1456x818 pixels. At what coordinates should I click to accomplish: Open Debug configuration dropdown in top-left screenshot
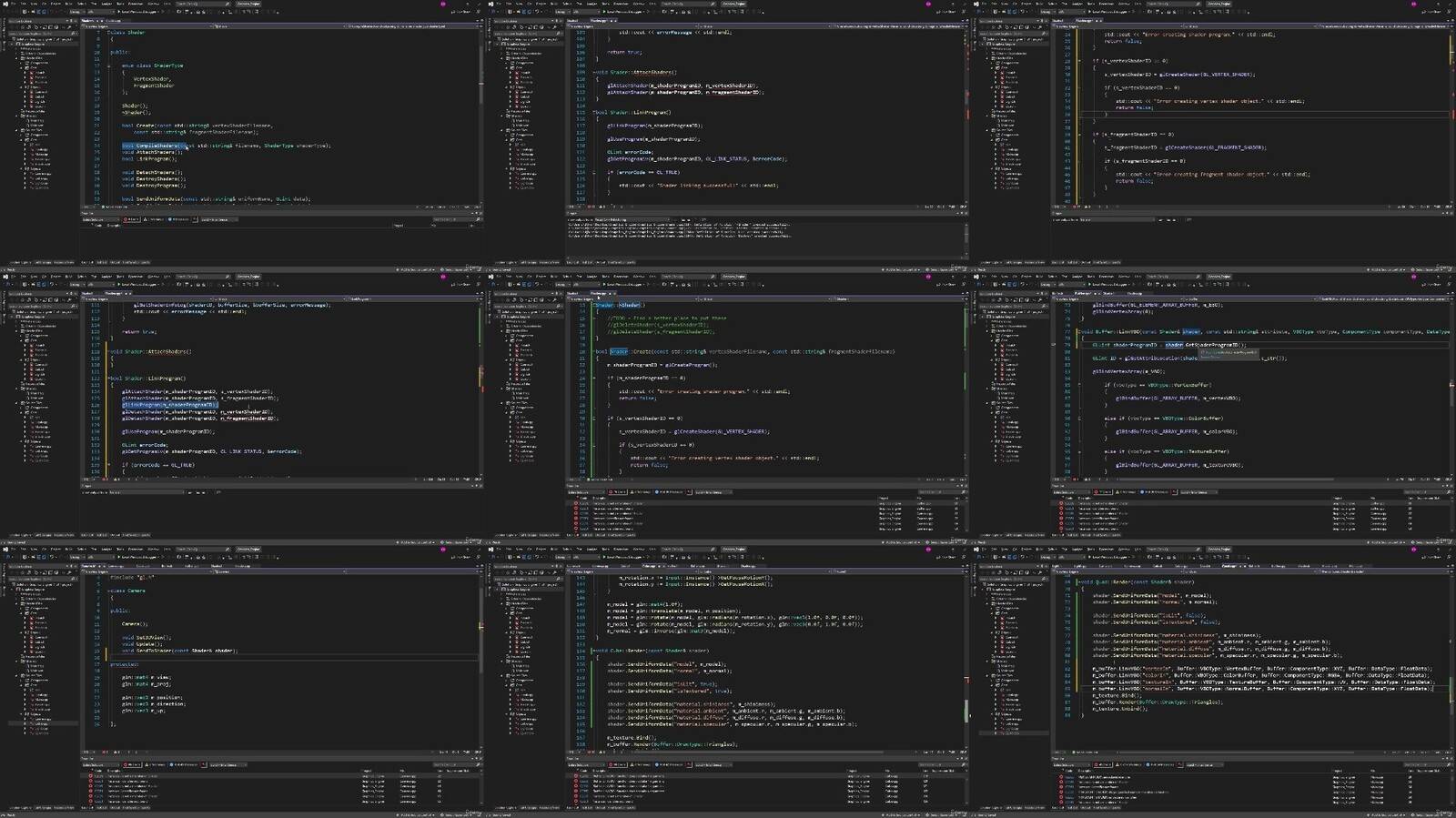(75, 11)
